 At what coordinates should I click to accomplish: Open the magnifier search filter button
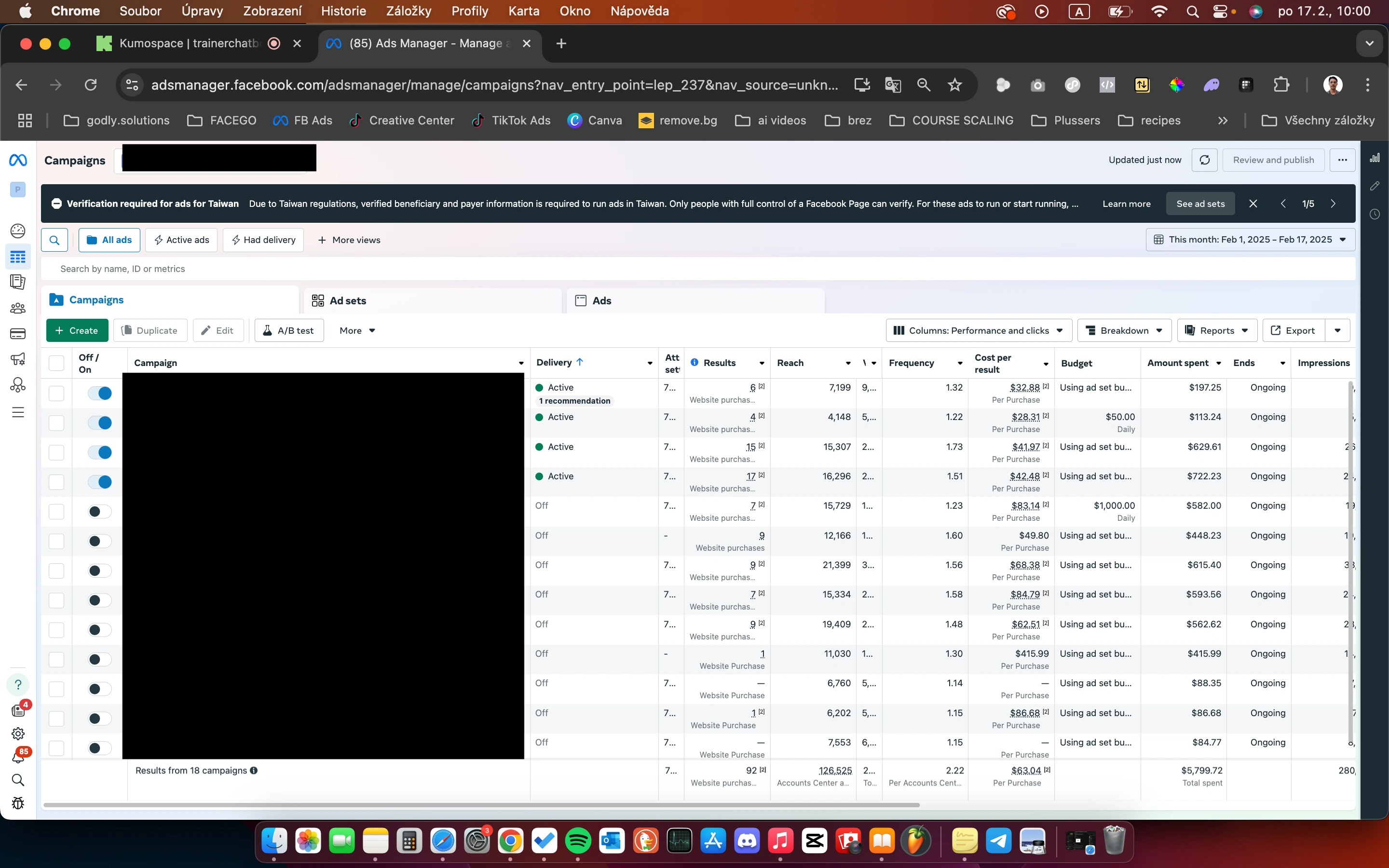[54, 240]
